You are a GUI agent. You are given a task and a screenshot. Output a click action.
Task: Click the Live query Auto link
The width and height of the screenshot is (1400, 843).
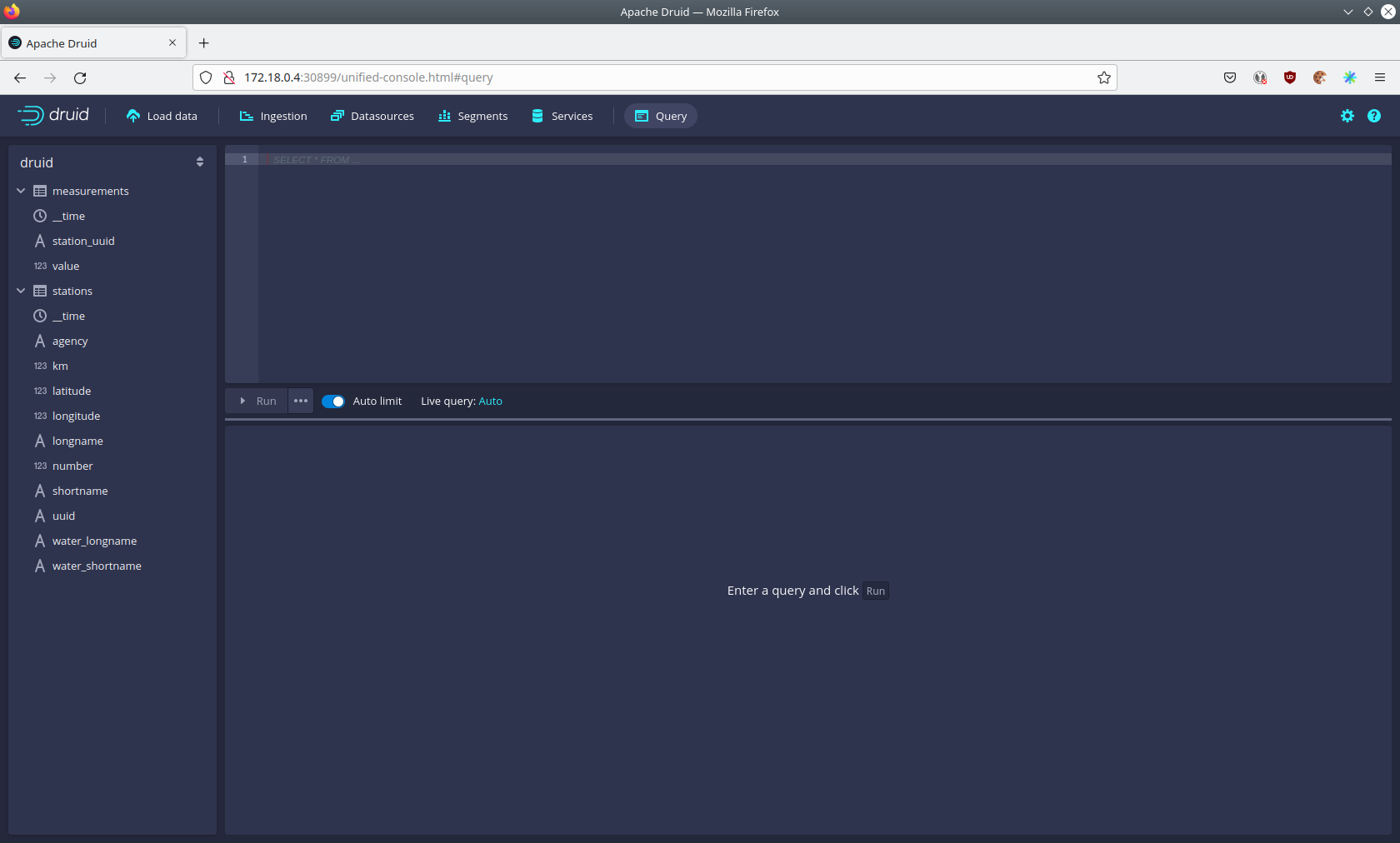tap(490, 401)
